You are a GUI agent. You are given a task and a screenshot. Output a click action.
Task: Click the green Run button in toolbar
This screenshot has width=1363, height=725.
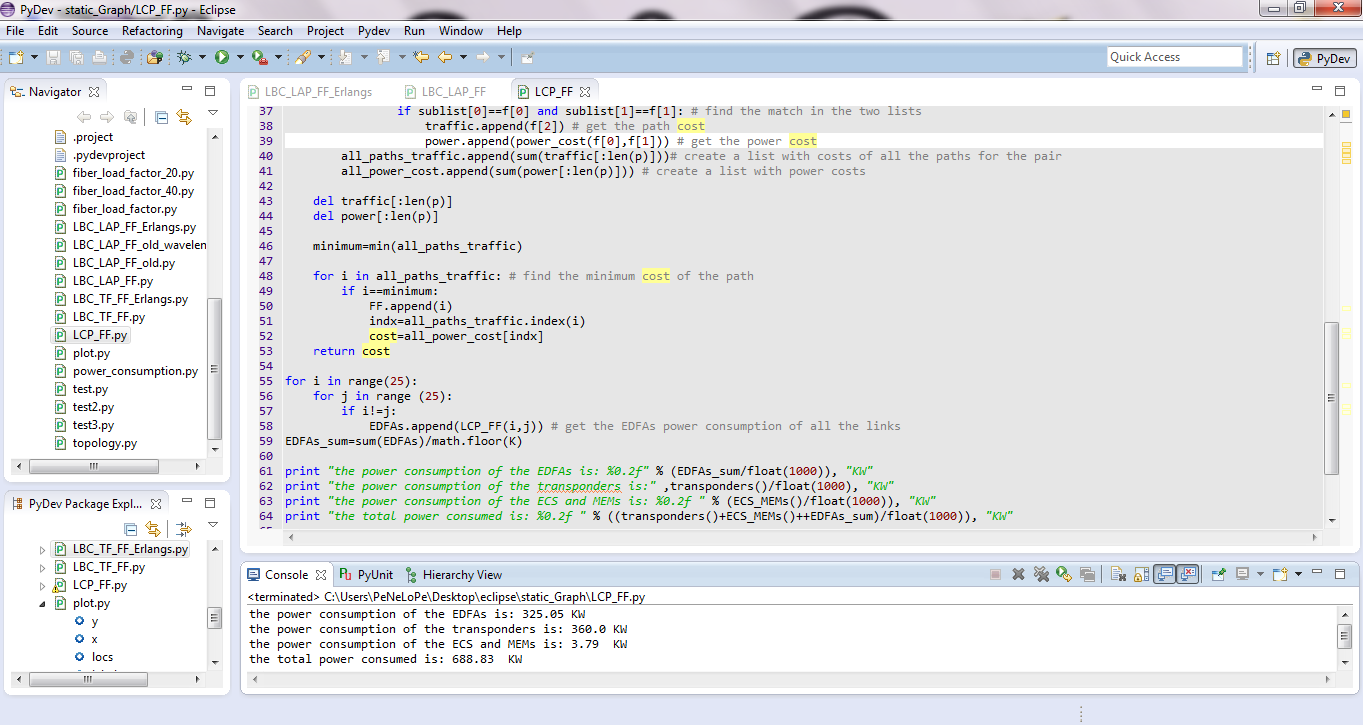coord(221,57)
